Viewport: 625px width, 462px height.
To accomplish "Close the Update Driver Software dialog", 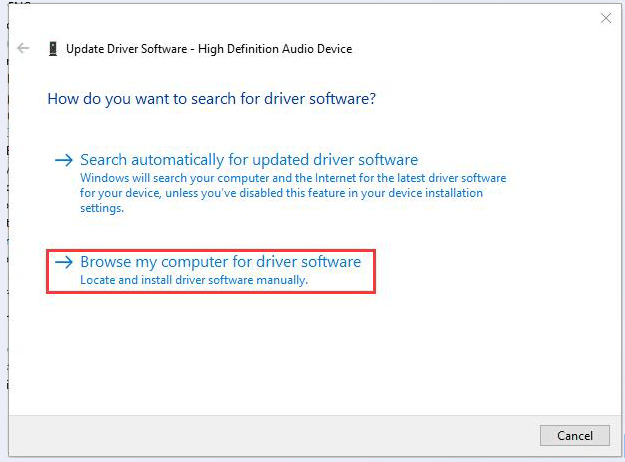I will click(605, 18).
